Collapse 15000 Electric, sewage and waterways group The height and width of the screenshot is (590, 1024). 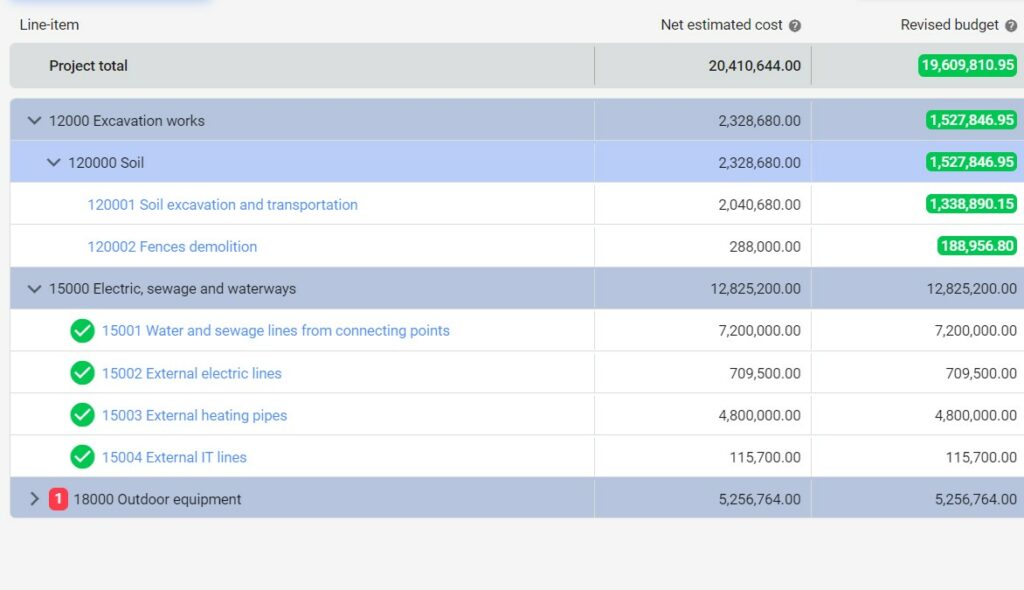point(35,288)
